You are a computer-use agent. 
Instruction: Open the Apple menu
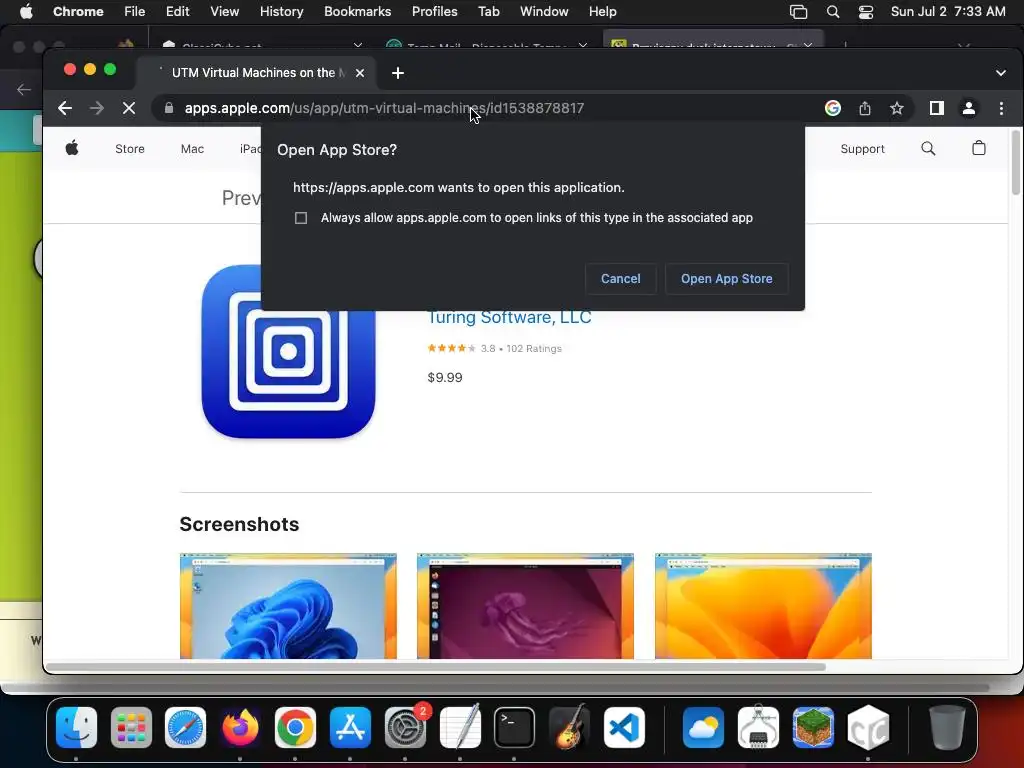point(26,12)
